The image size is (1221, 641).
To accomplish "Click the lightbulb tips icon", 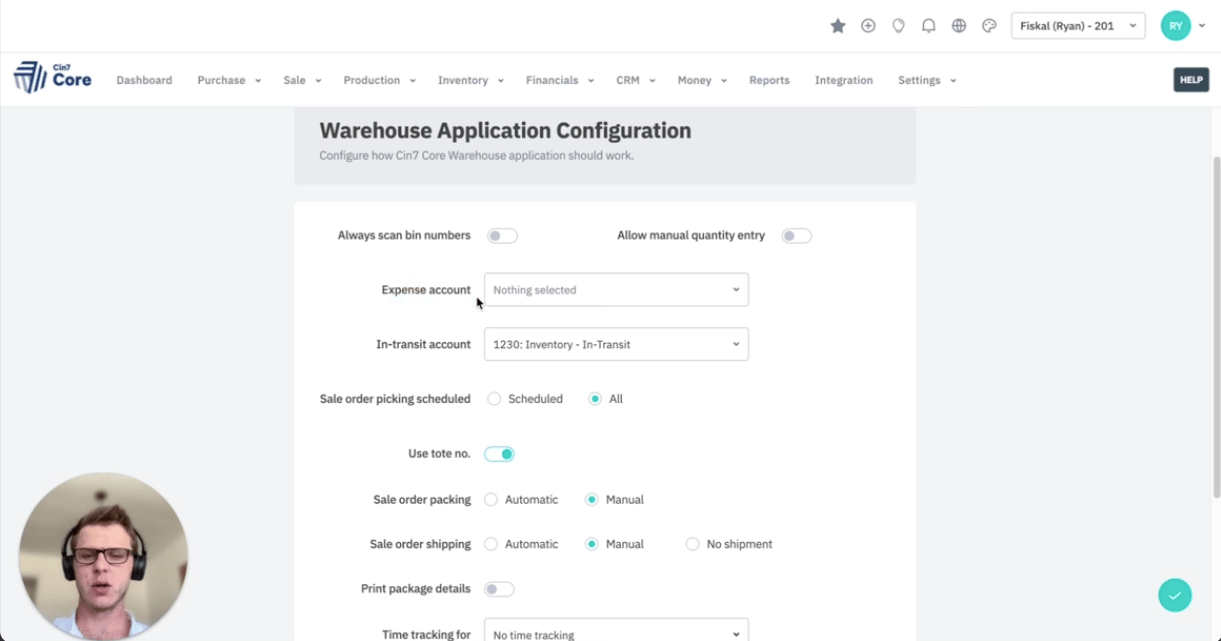I will 898,26.
